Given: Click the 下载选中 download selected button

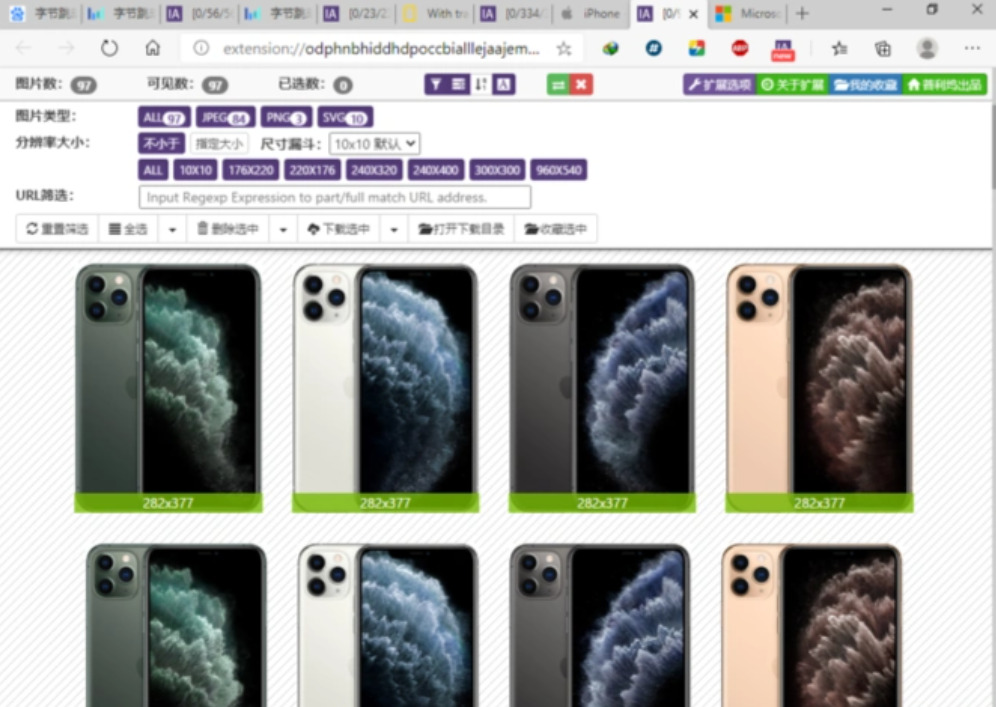Looking at the screenshot, I should (x=339, y=229).
